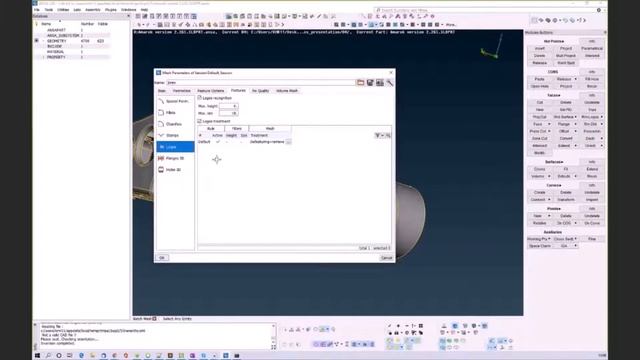Viewport: 640px width, 360px height.
Task: Select Special Perim... in the features list
Action: 176,101
